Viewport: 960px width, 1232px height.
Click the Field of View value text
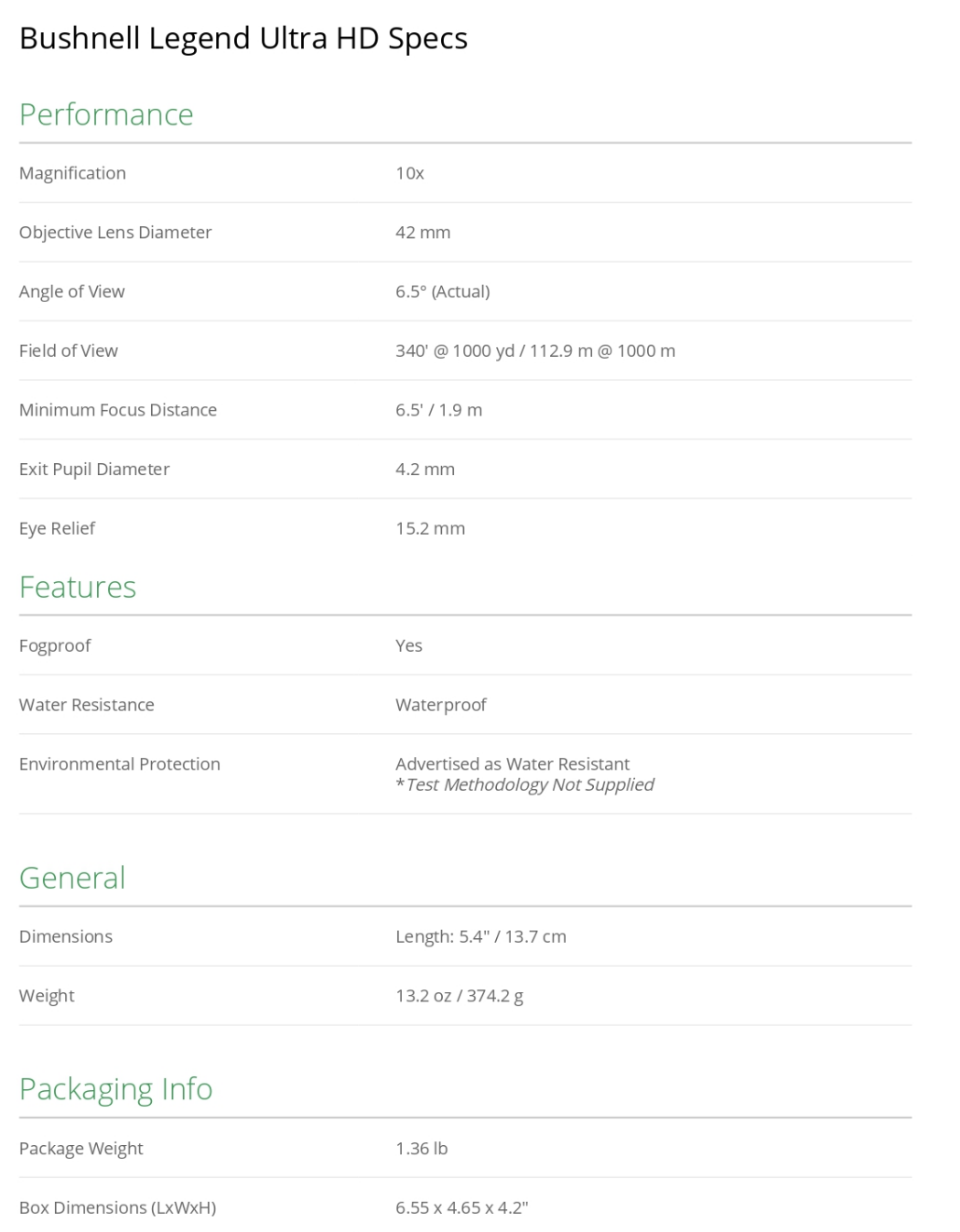point(535,351)
